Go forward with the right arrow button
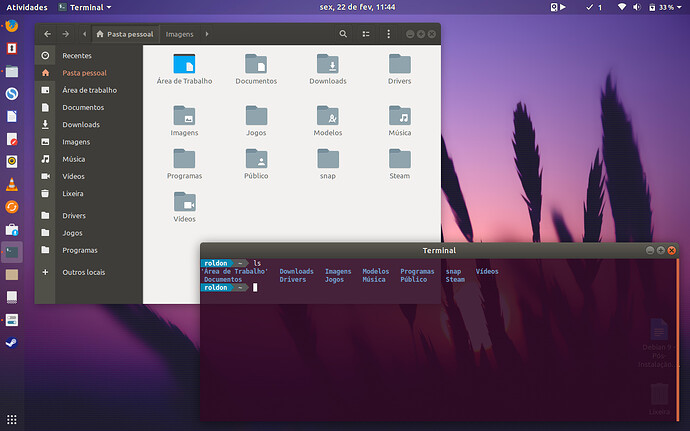This screenshot has height=431, width=690. click(66, 34)
